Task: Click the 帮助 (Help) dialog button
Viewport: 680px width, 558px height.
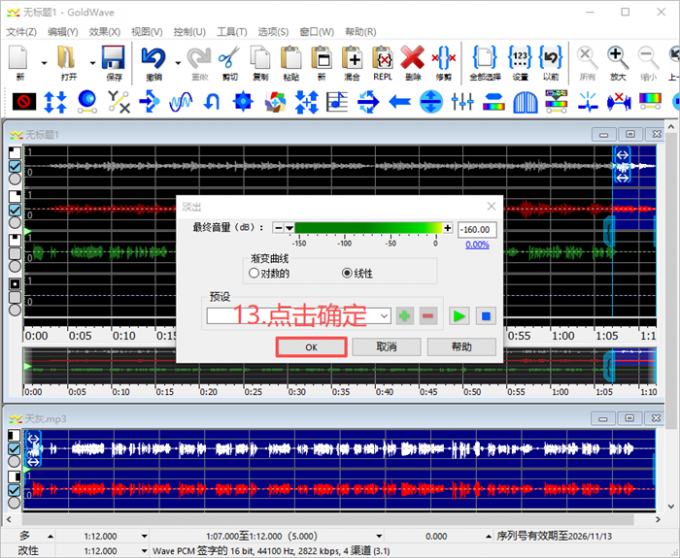Action: pyautogui.click(x=461, y=347)
